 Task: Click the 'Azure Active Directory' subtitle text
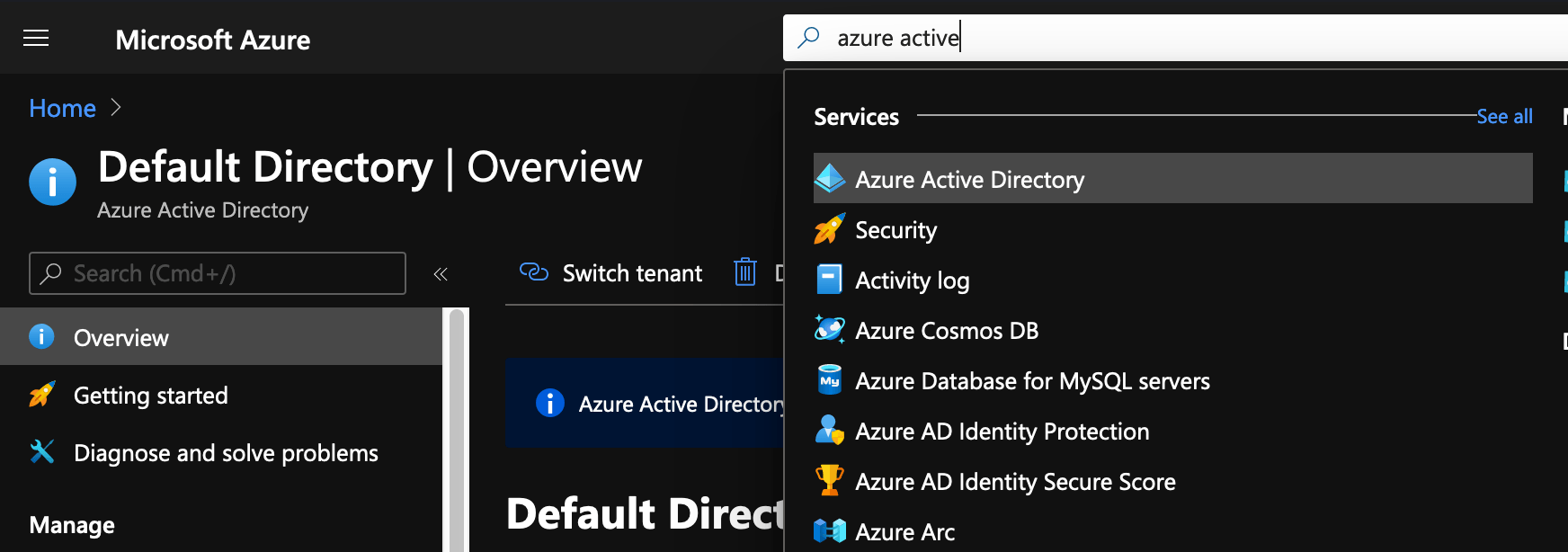tap(202, 210)
